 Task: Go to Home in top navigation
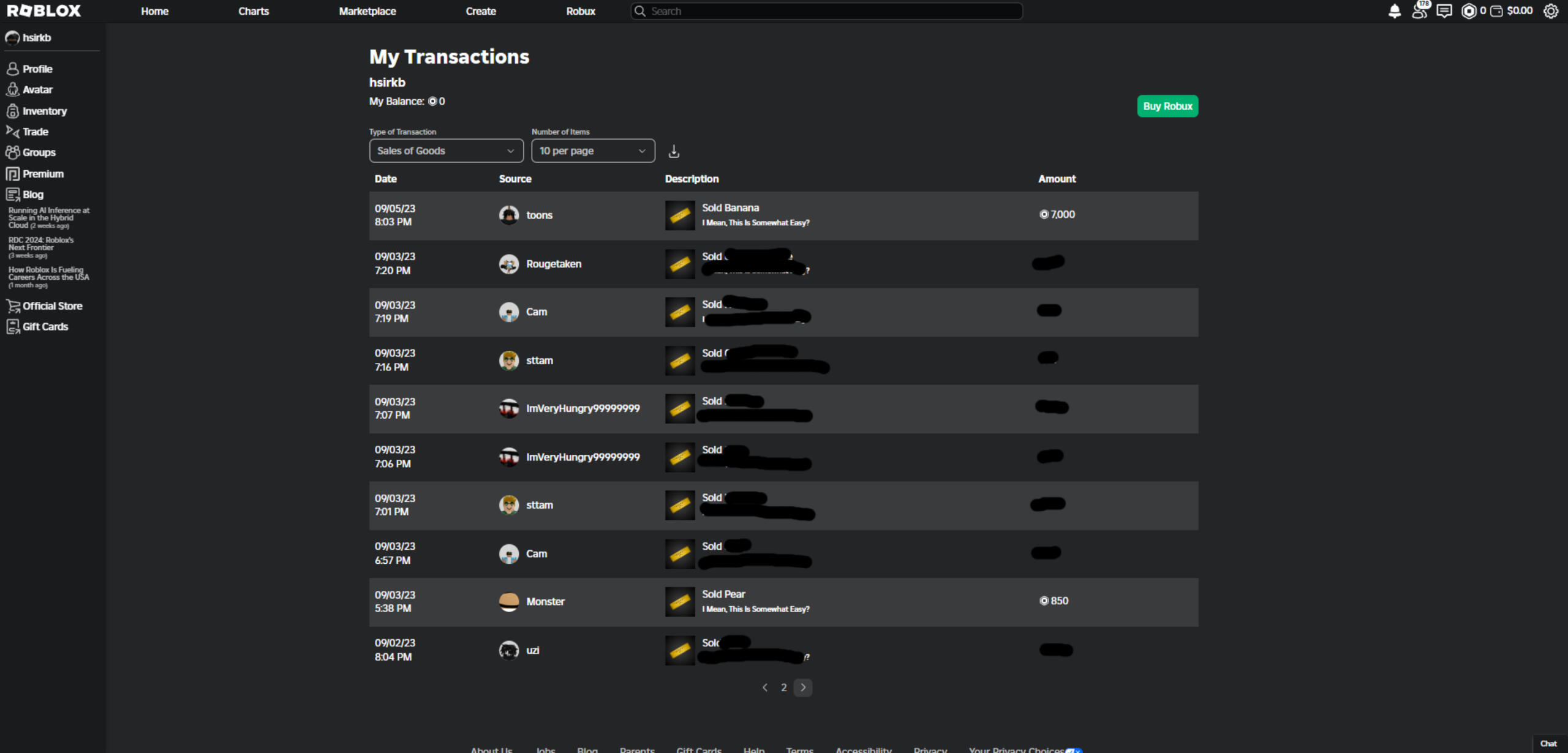point(154,11)
